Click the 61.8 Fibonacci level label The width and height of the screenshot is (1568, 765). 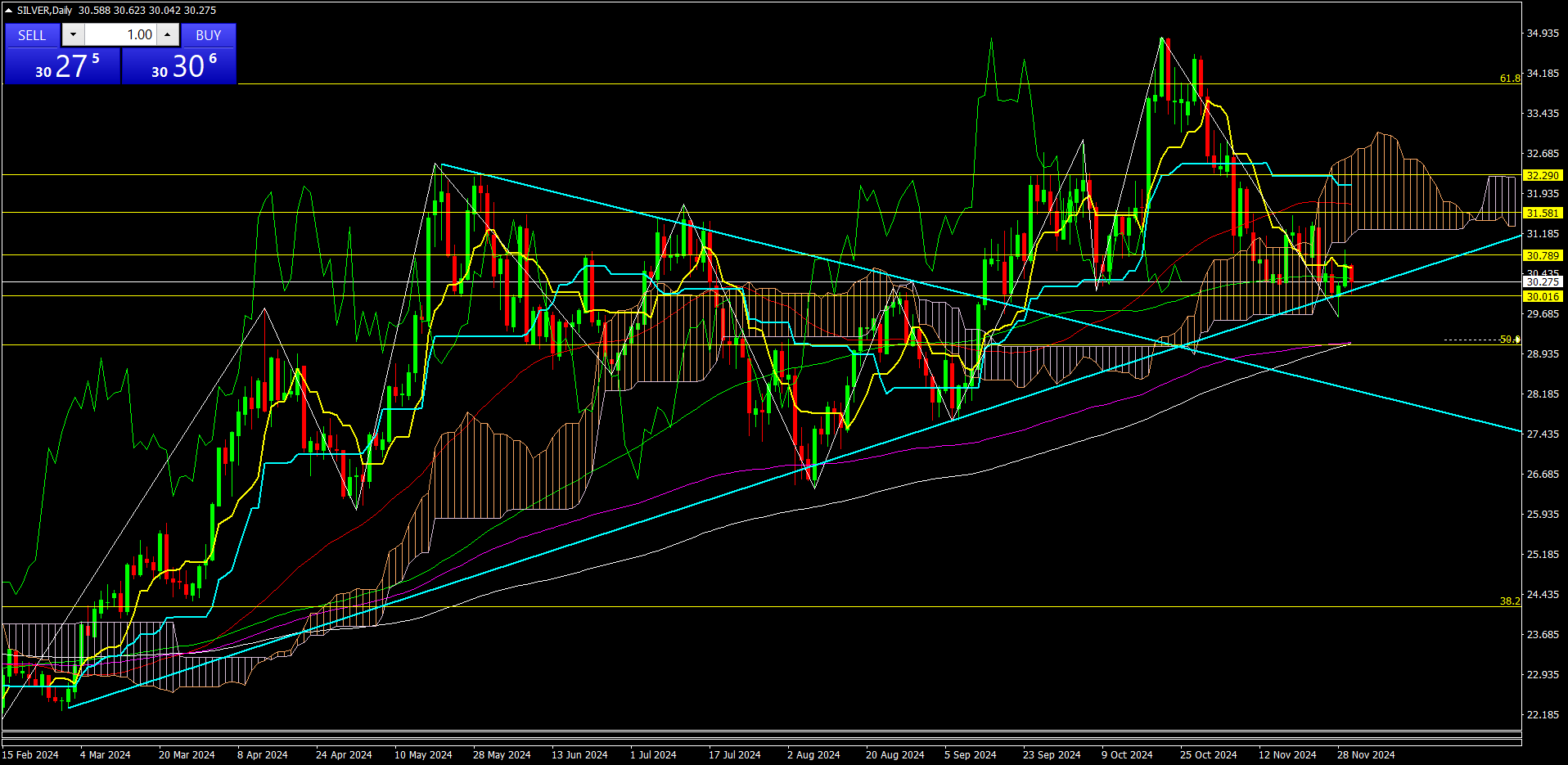click(1509, 79)
